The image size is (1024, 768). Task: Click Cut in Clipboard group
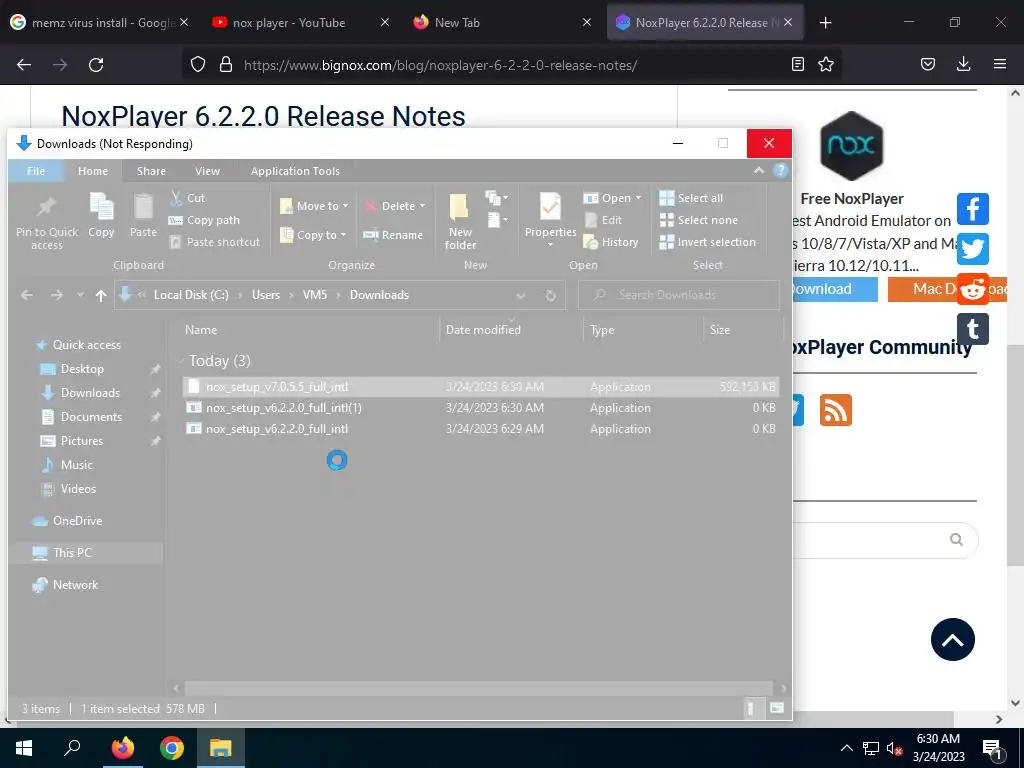[x=187, y=198]
